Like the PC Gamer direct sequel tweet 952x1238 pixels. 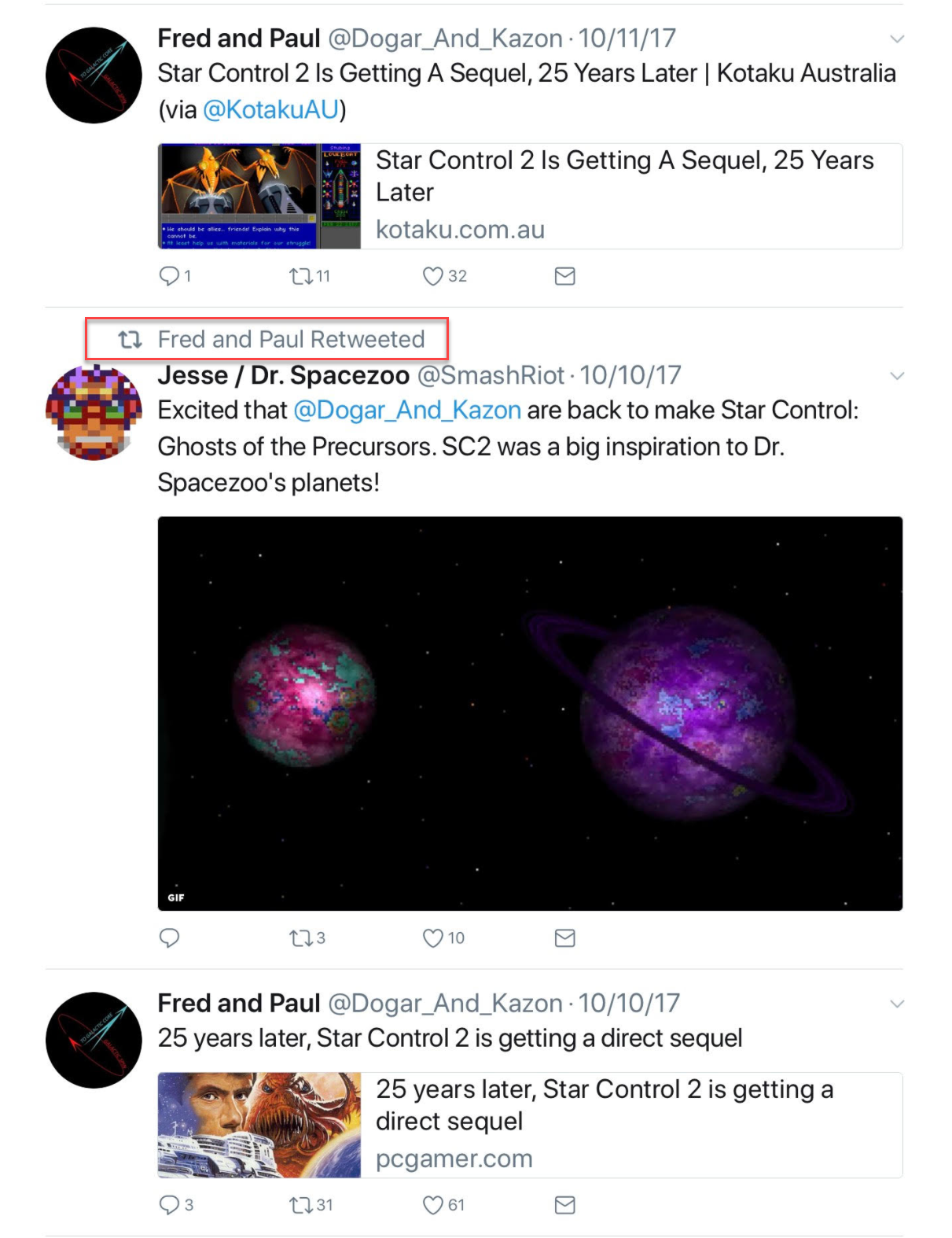tap(432, 1205)
